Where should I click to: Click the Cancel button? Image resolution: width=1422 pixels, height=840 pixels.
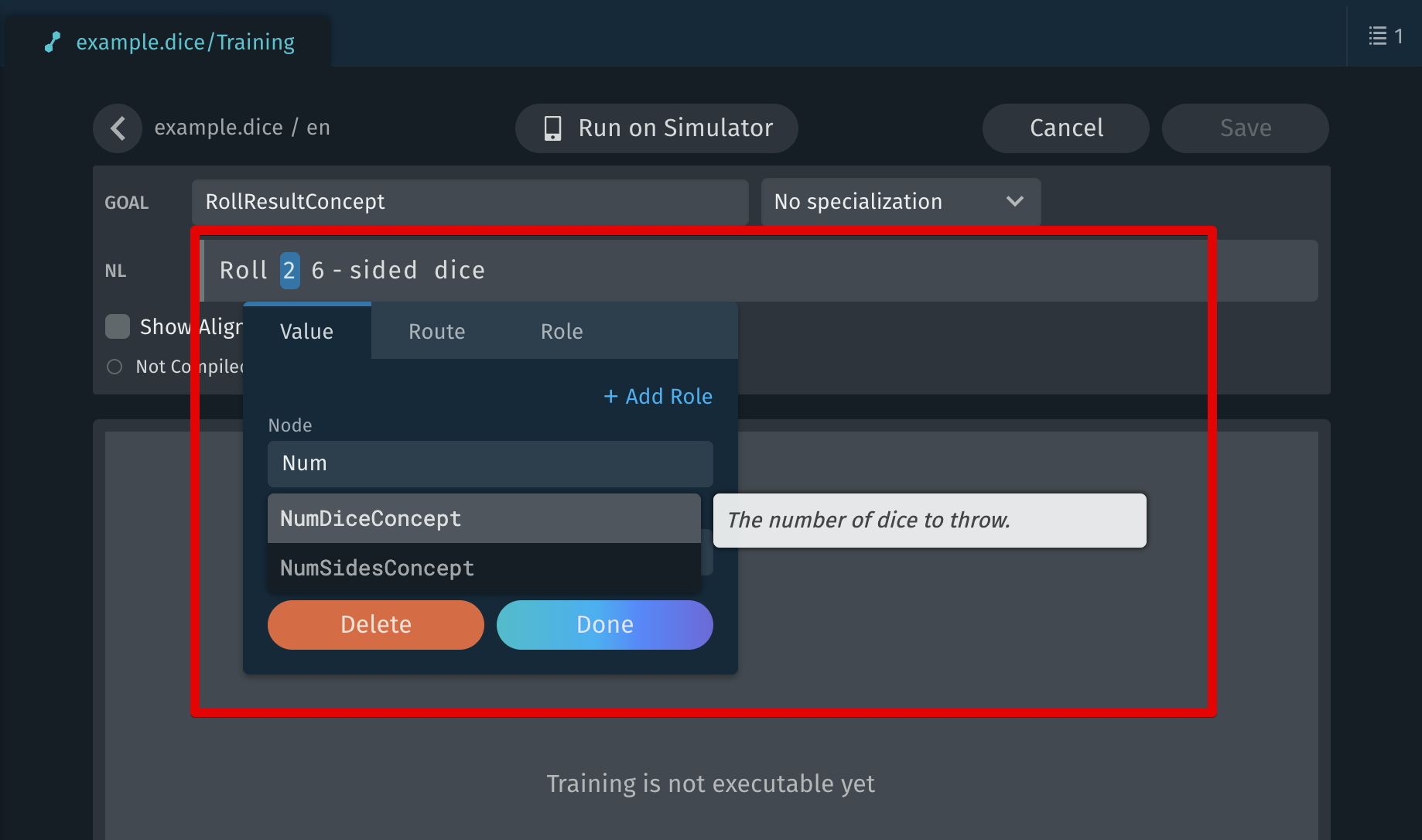[1066, 128]
